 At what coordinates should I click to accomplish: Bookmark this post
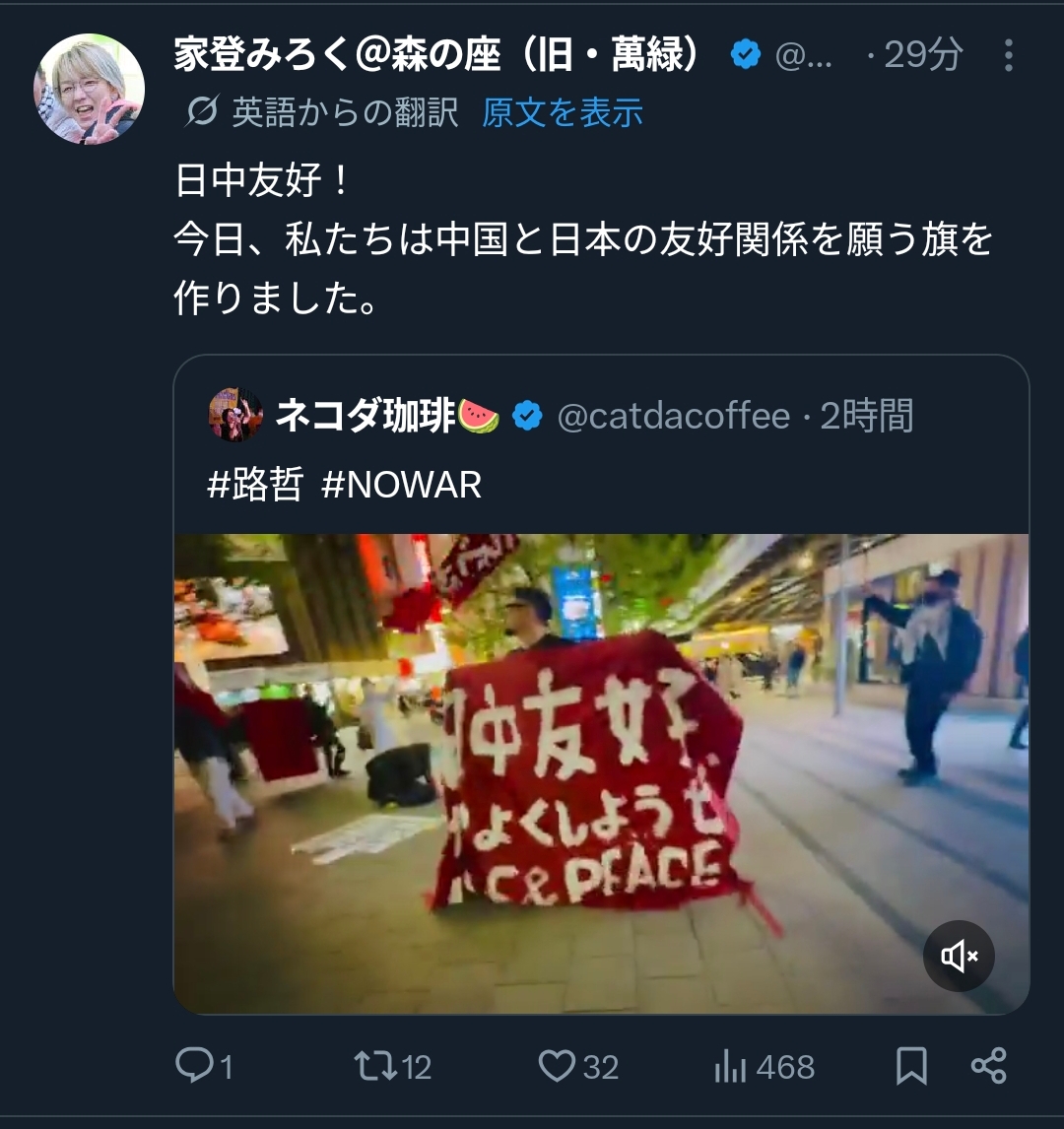click(x=911, y=1066)
